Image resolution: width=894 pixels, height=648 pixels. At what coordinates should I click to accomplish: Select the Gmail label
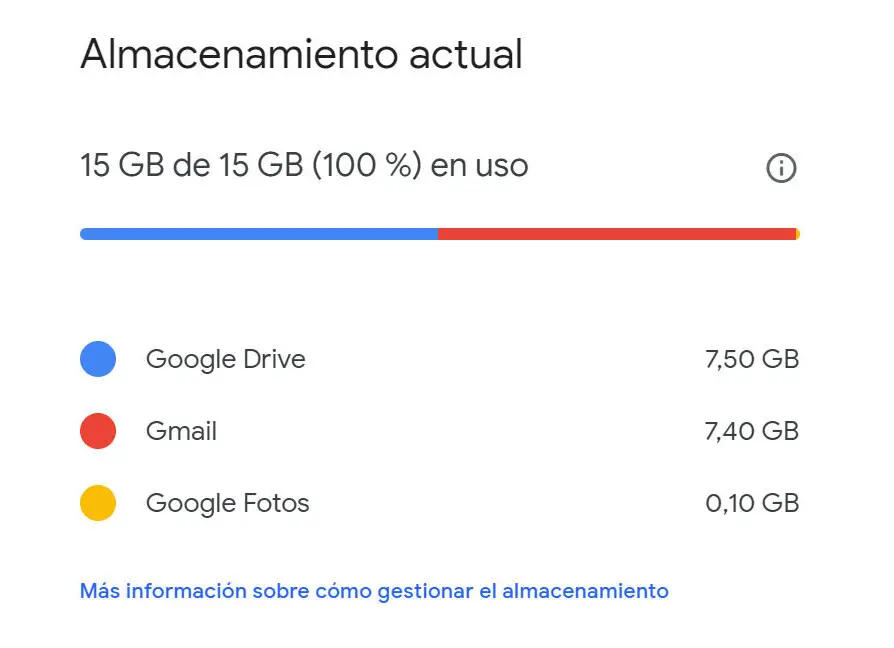coord(181,431)
